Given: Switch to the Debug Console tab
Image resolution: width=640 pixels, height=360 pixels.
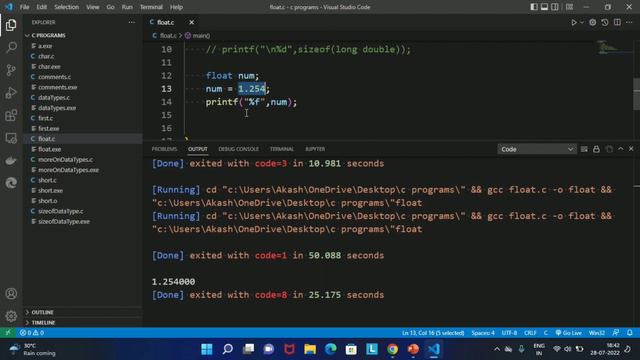Looking at the screenshot, I should tap(238, 149).
